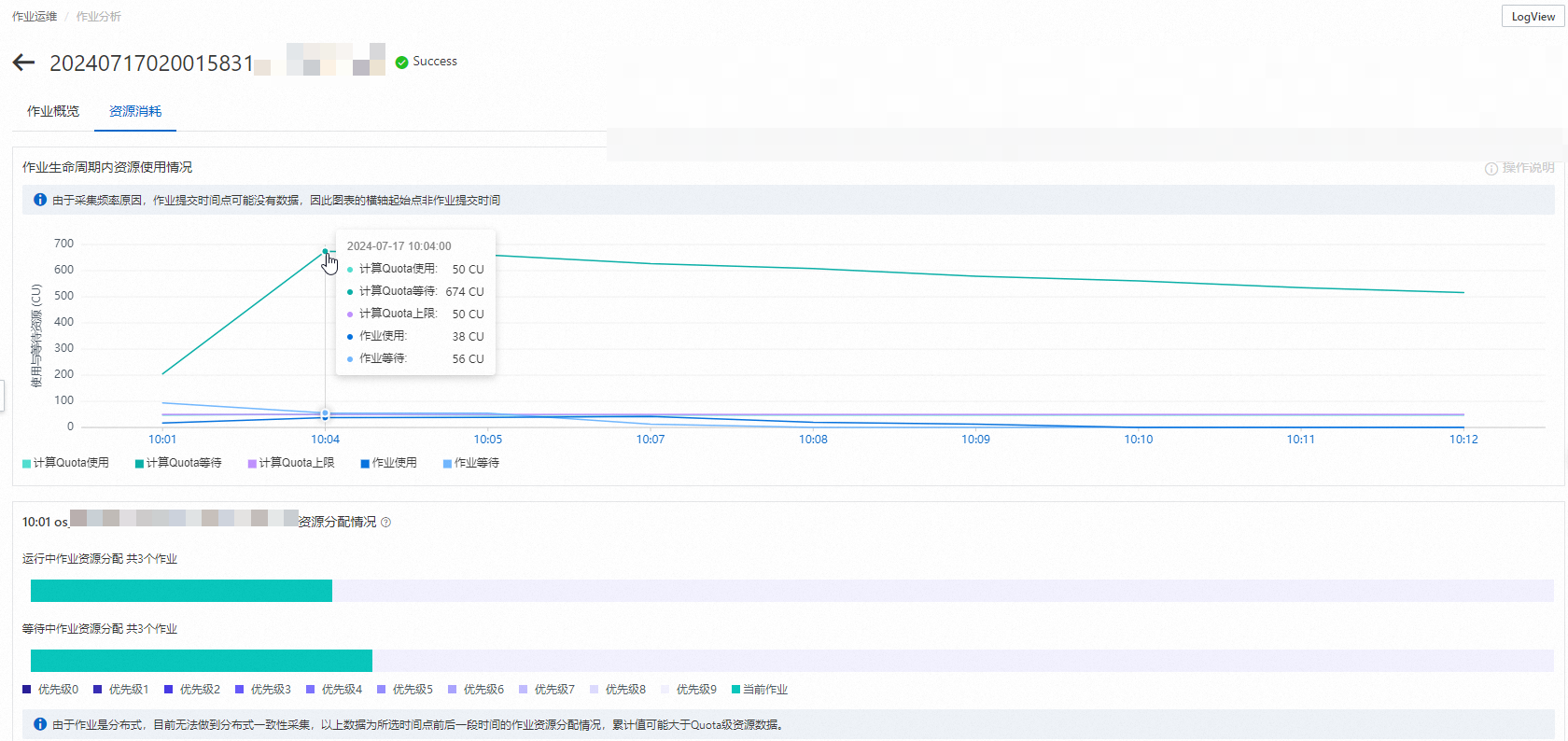Viewport: 1568px width, 741px height.
Task: Click the 10:08 x-axis time label
Action: click(x=813, y=440)
